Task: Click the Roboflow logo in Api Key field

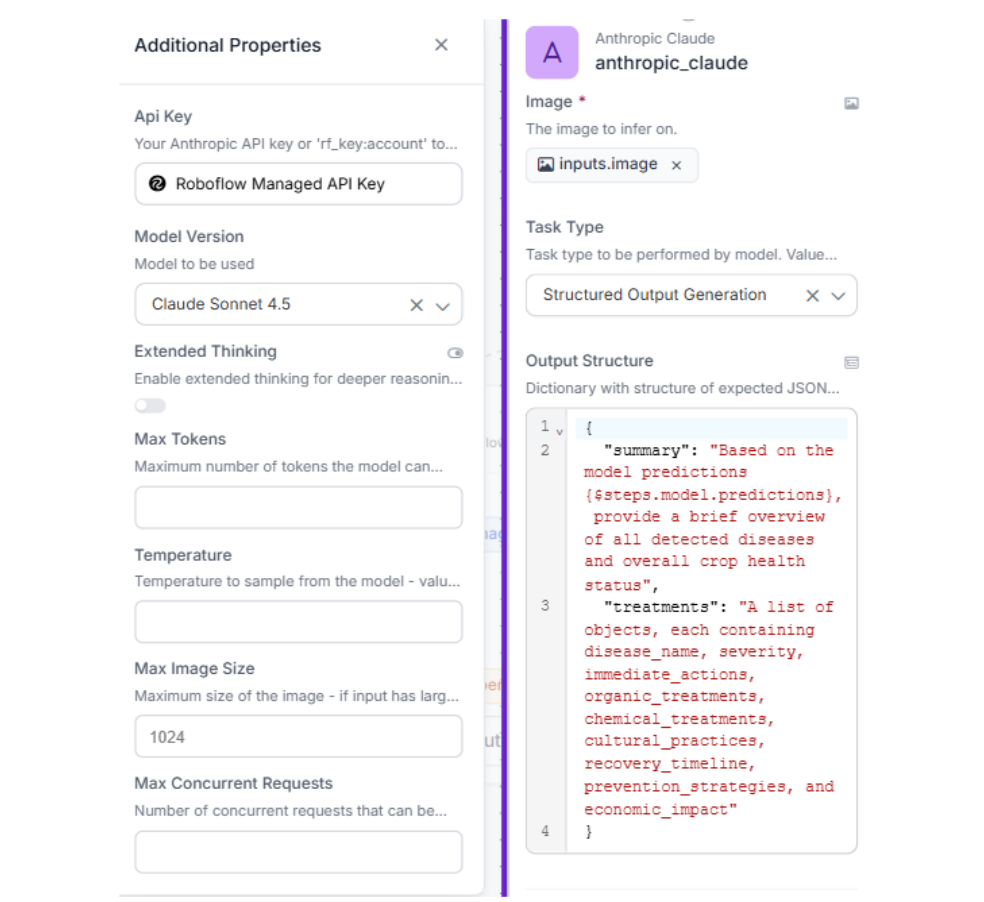Action: coord(157,184)
